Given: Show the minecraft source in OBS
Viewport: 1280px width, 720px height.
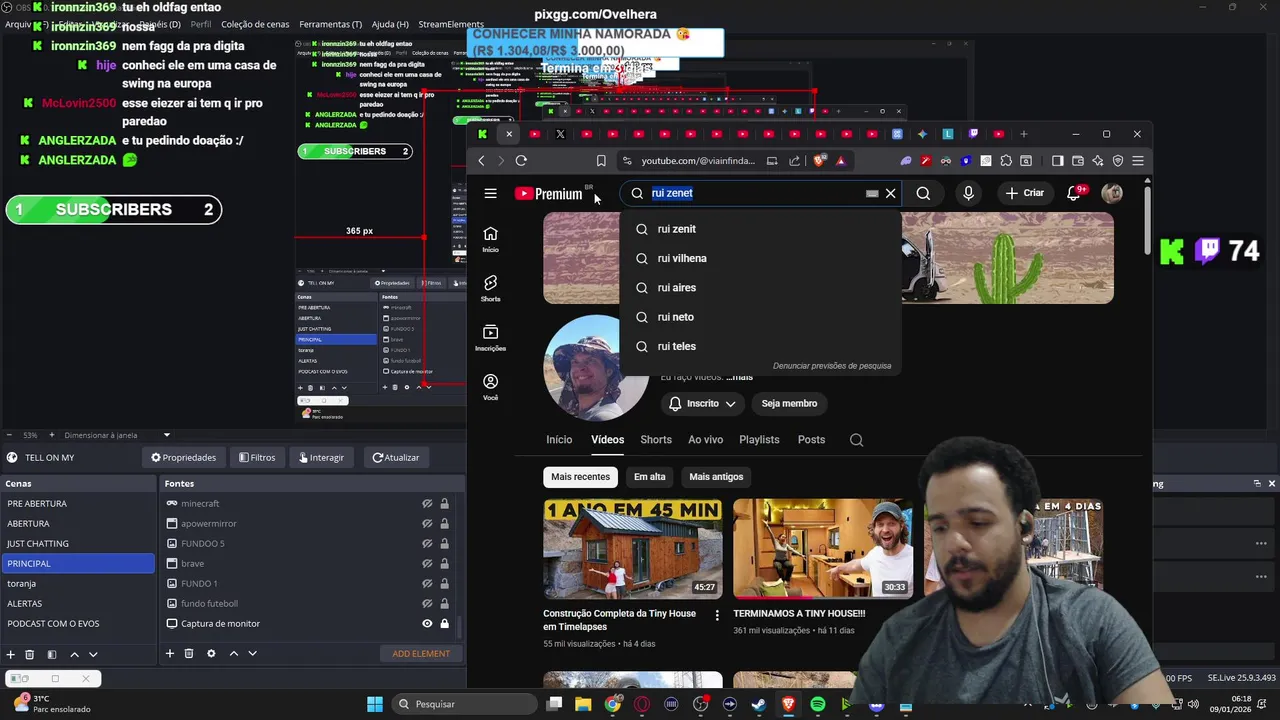Looking at the screenshot, I should [427, 504].
